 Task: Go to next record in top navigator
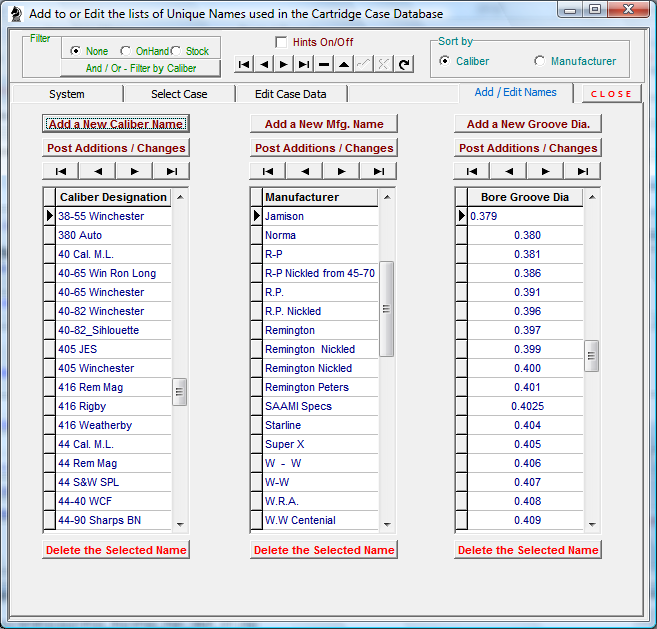coord(284,64)
